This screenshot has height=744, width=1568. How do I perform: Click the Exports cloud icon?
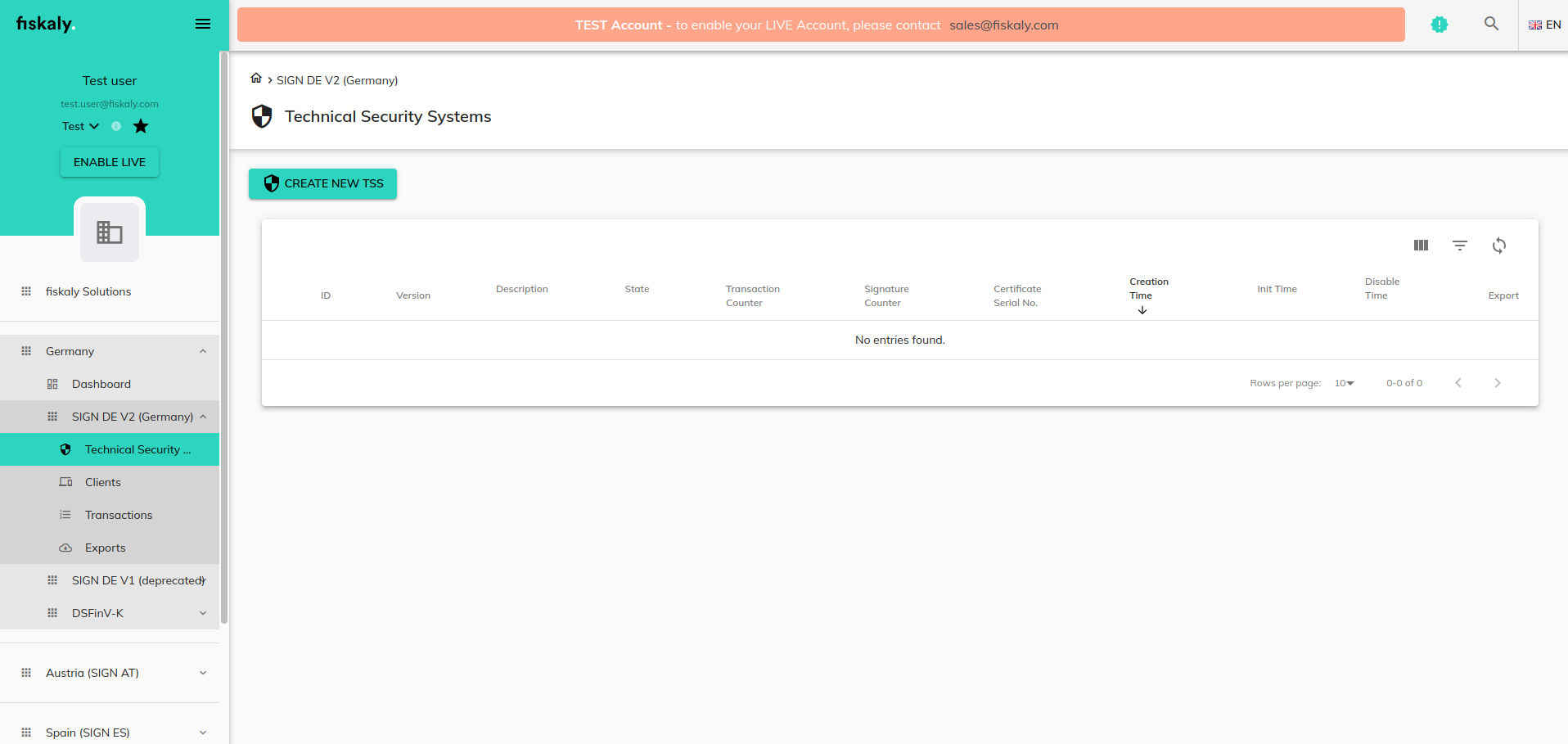(x=65, y=548)
